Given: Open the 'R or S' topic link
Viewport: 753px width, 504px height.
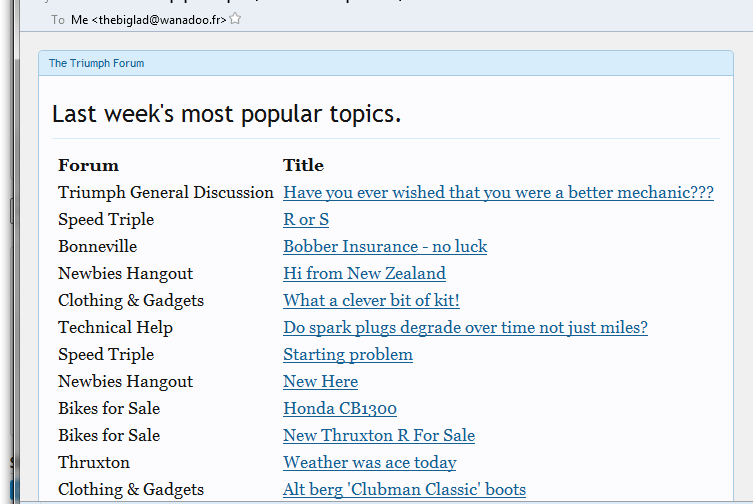Looking at the screenshot, I should tap(305, 220).
